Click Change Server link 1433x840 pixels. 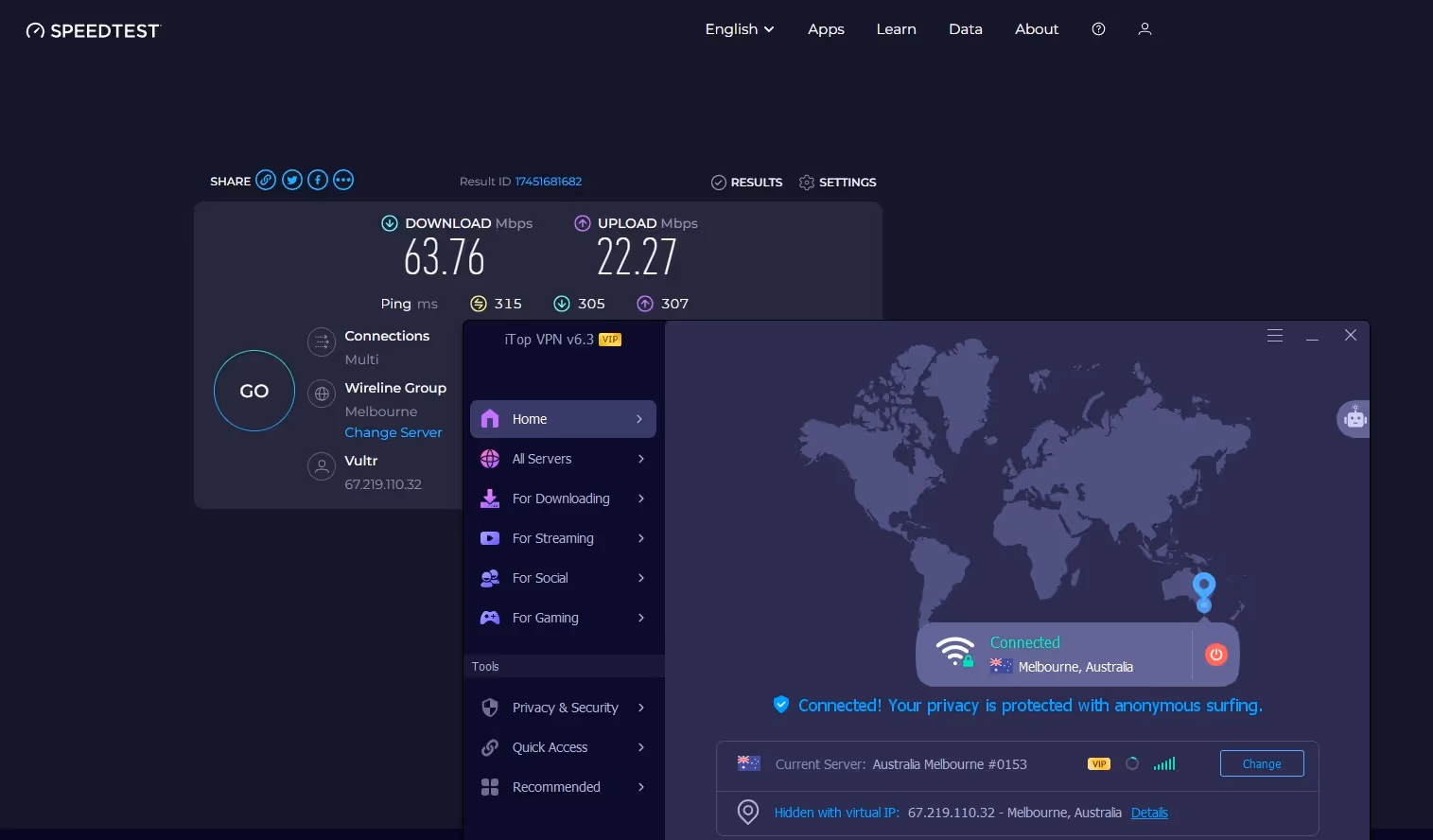click(x=393, y=432)
